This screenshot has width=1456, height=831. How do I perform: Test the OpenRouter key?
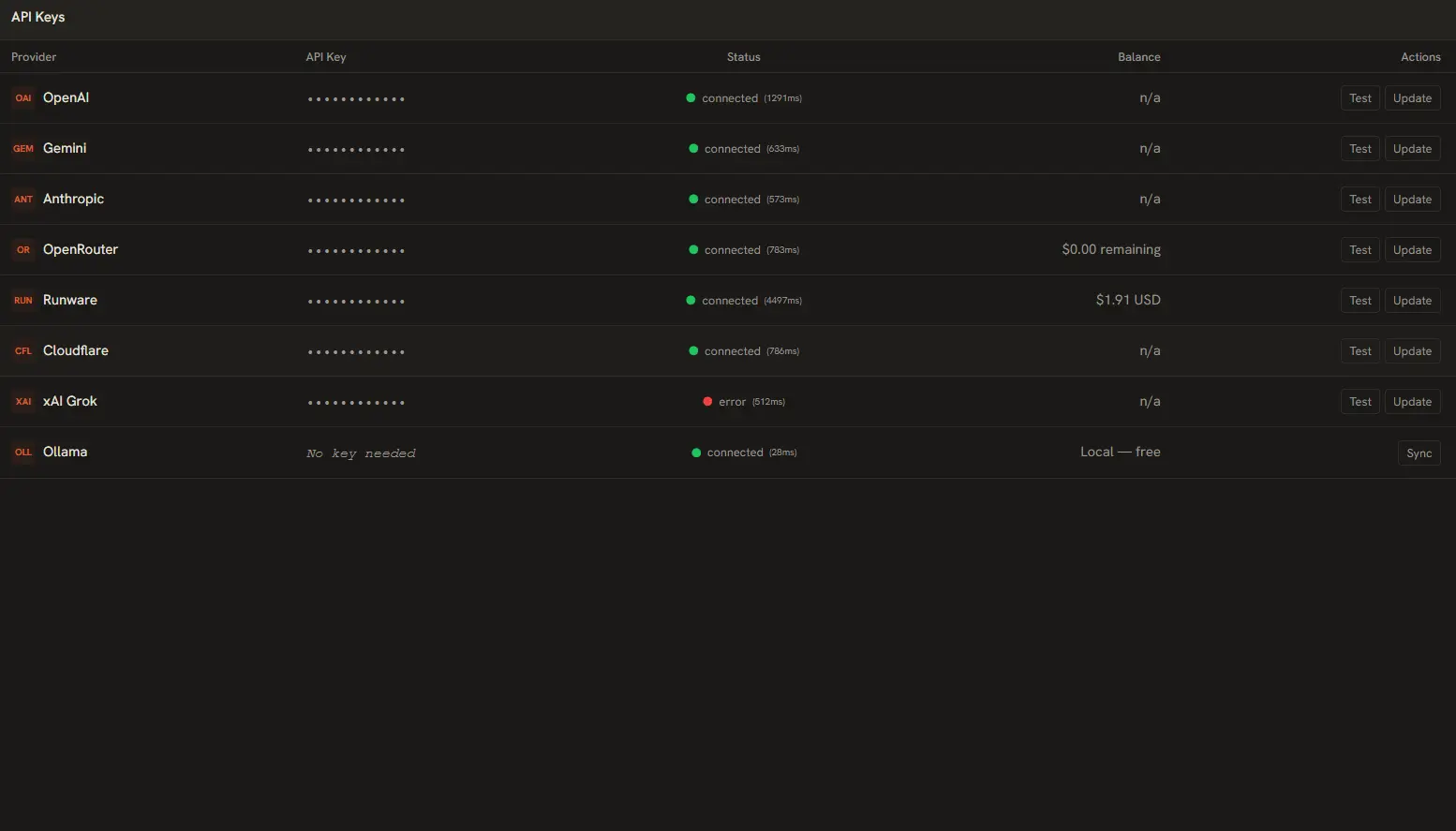1360,250
